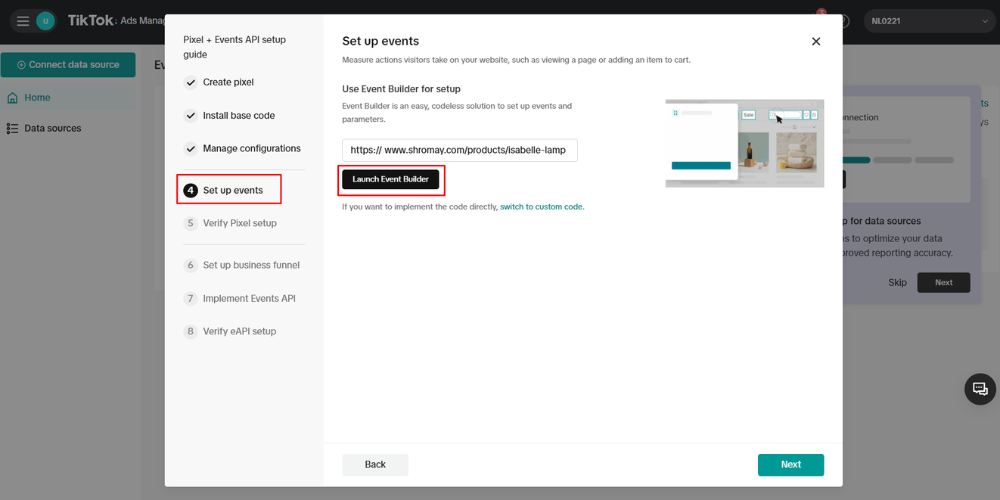
Task: Open the chat support bubble icon
Action: click(980, 389)
